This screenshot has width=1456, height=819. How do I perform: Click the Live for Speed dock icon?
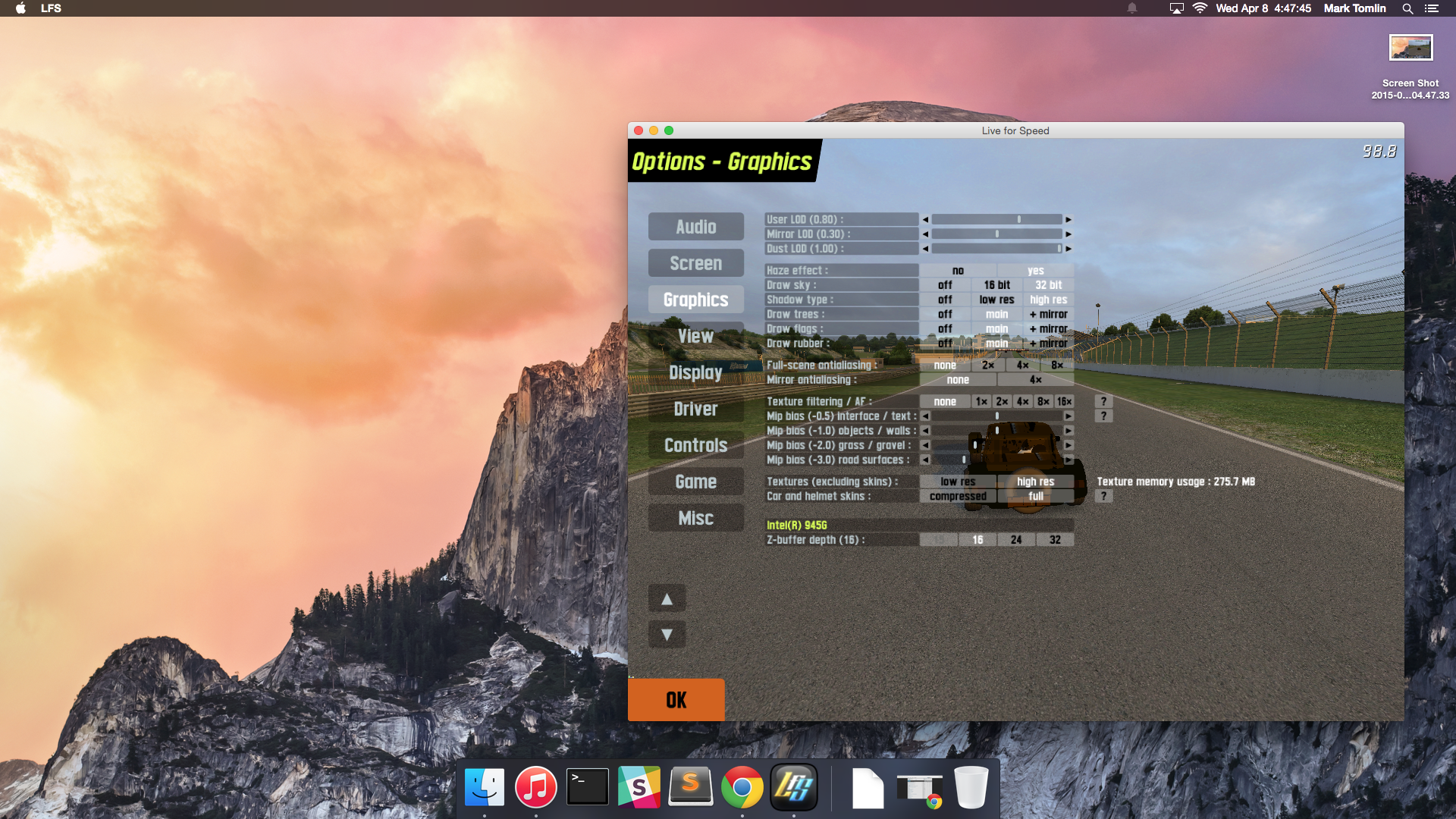tap(793, 788)
